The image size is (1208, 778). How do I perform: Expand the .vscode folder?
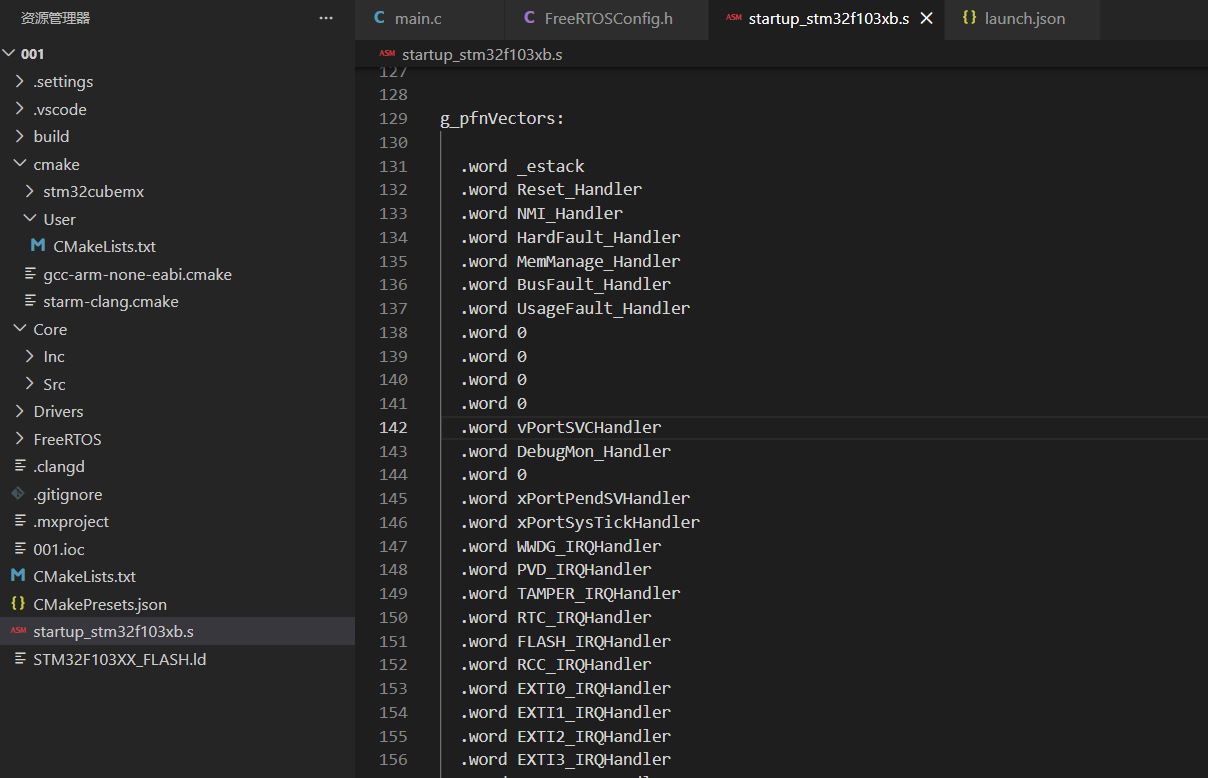point(20,109)
